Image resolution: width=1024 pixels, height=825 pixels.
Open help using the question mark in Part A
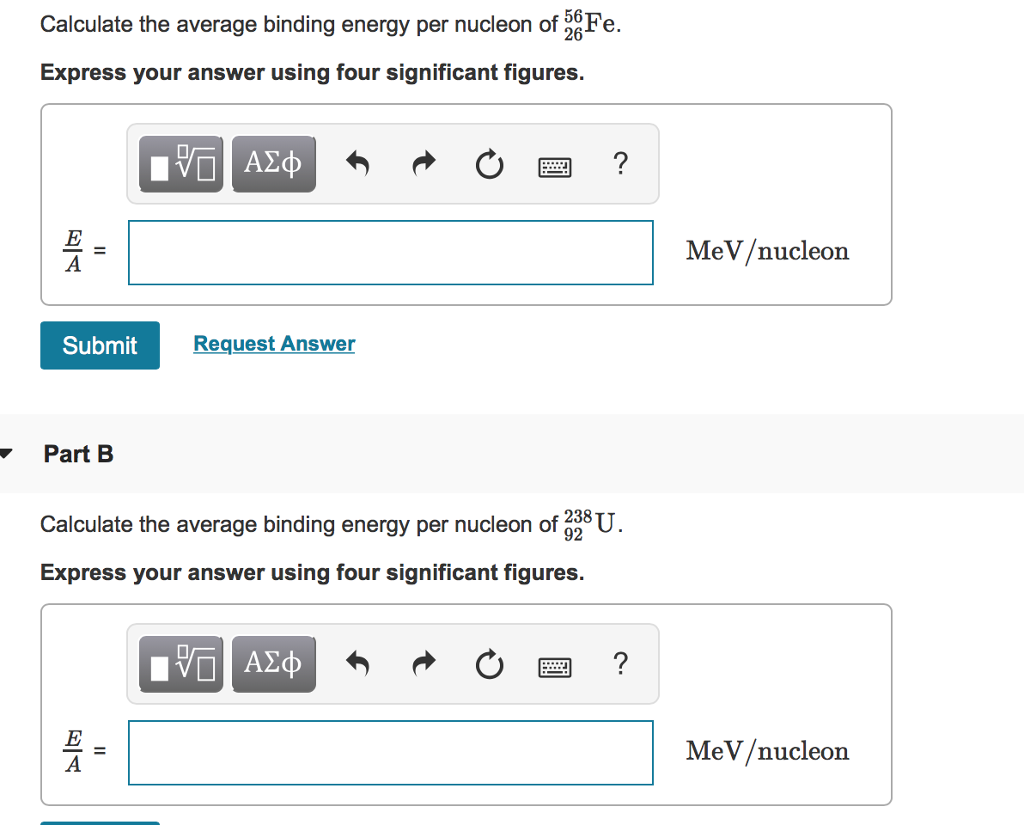point(620,163)
